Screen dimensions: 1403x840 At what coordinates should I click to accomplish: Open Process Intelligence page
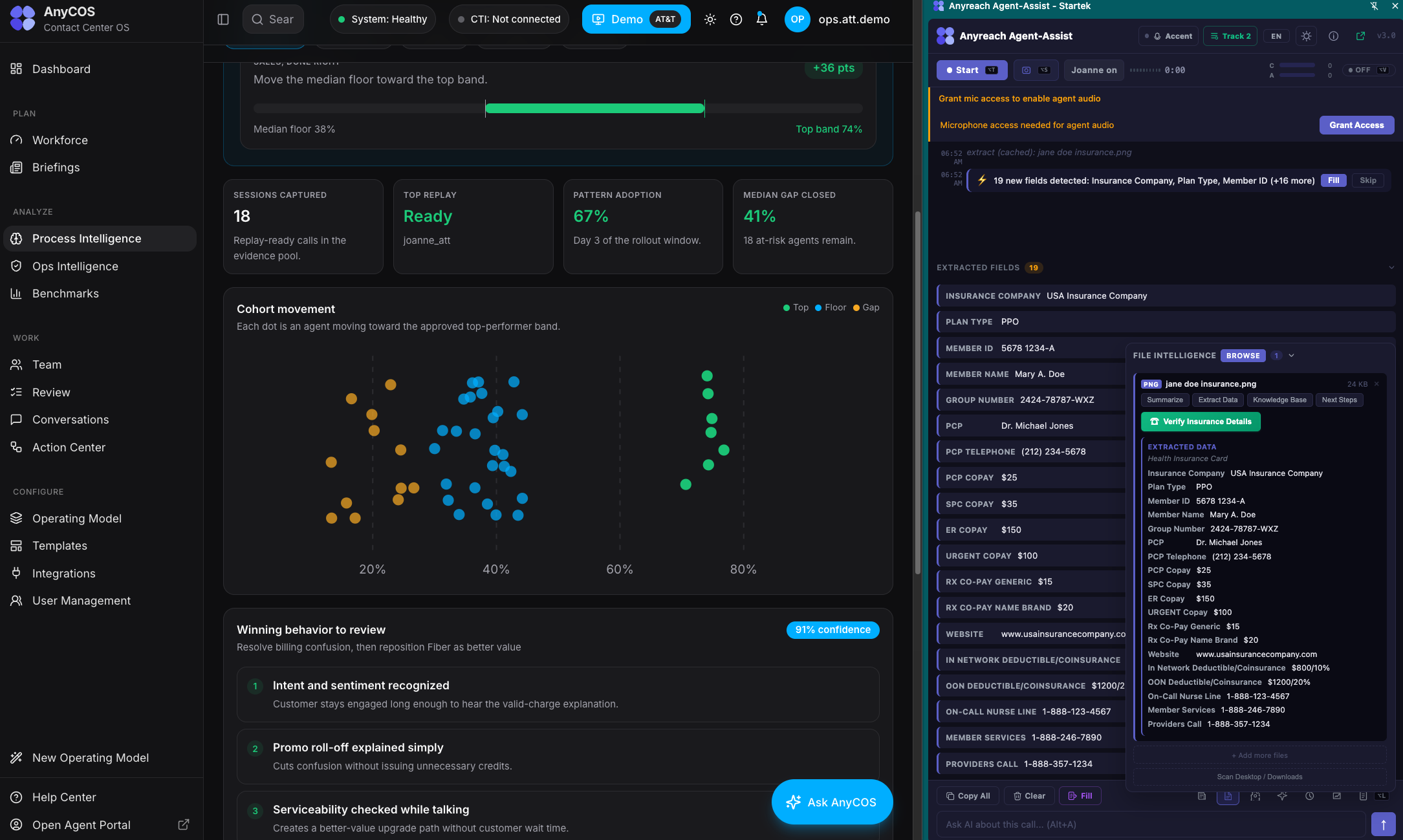point(100,239)
